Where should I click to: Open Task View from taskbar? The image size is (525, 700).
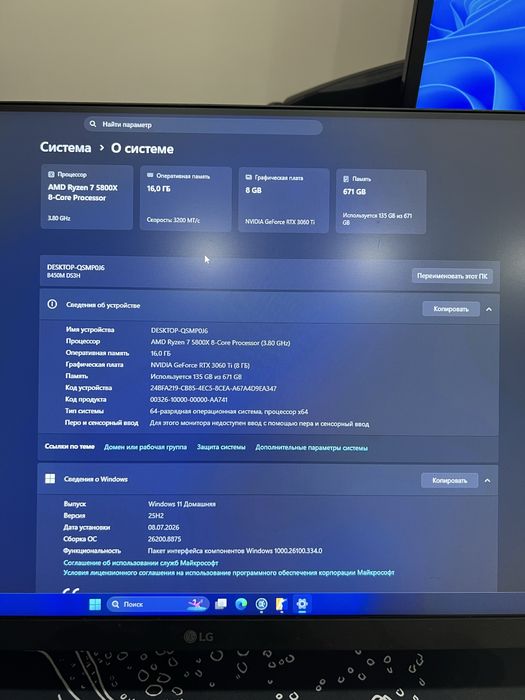(x=221, y=604)
